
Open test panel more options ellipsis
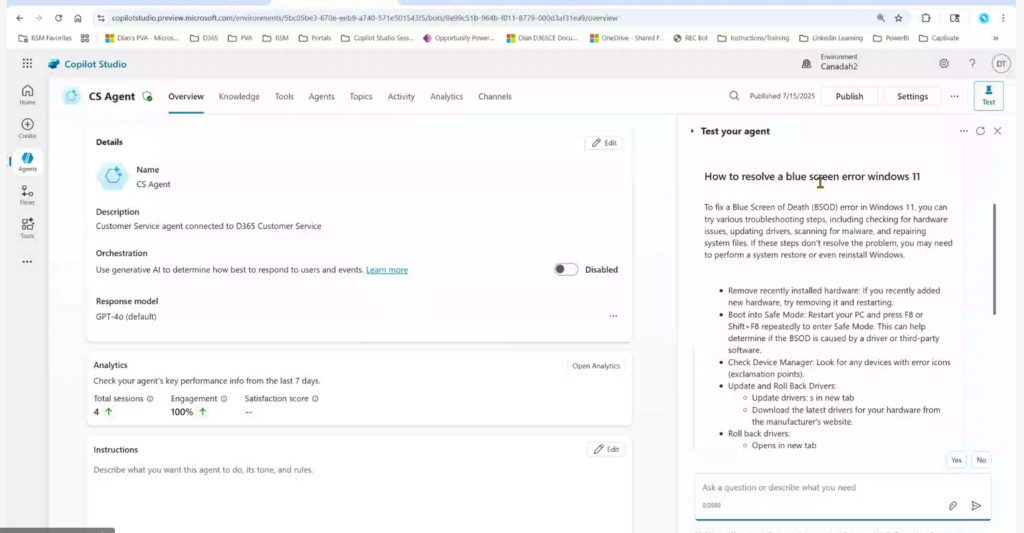pos(963,131)
